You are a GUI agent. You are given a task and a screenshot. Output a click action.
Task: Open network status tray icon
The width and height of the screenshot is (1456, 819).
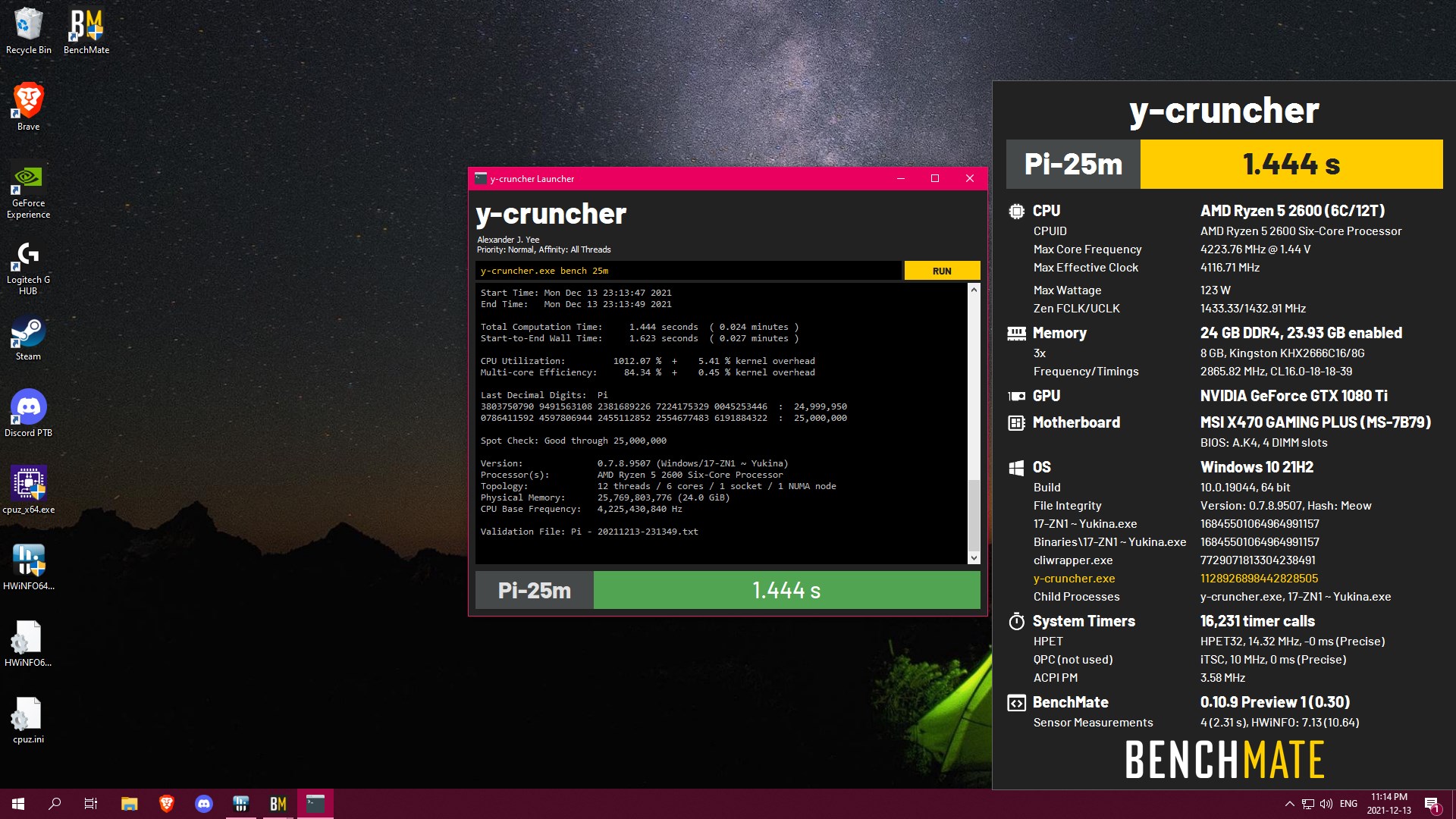pos(1308,804)
